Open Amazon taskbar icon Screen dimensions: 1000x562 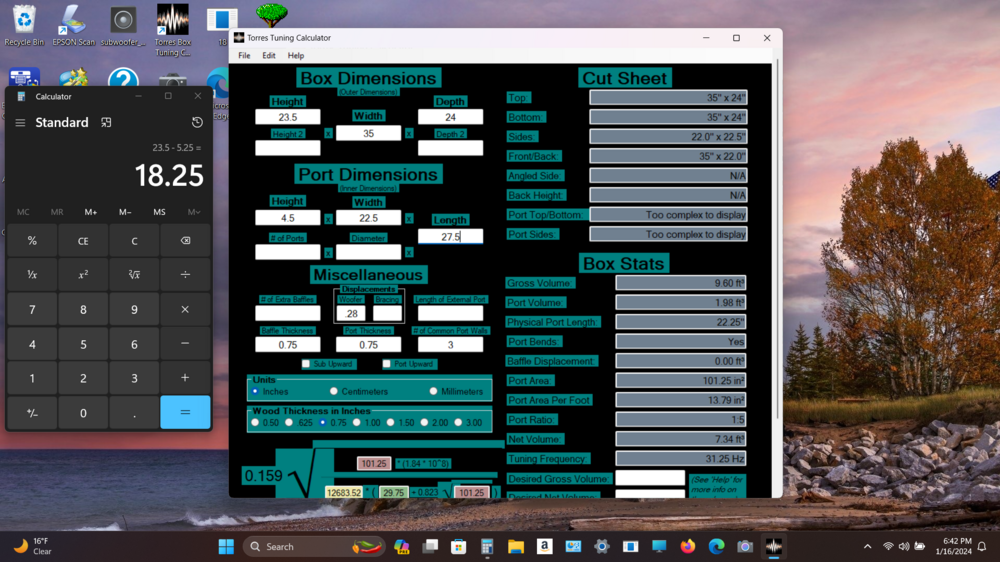click(544, 547)
